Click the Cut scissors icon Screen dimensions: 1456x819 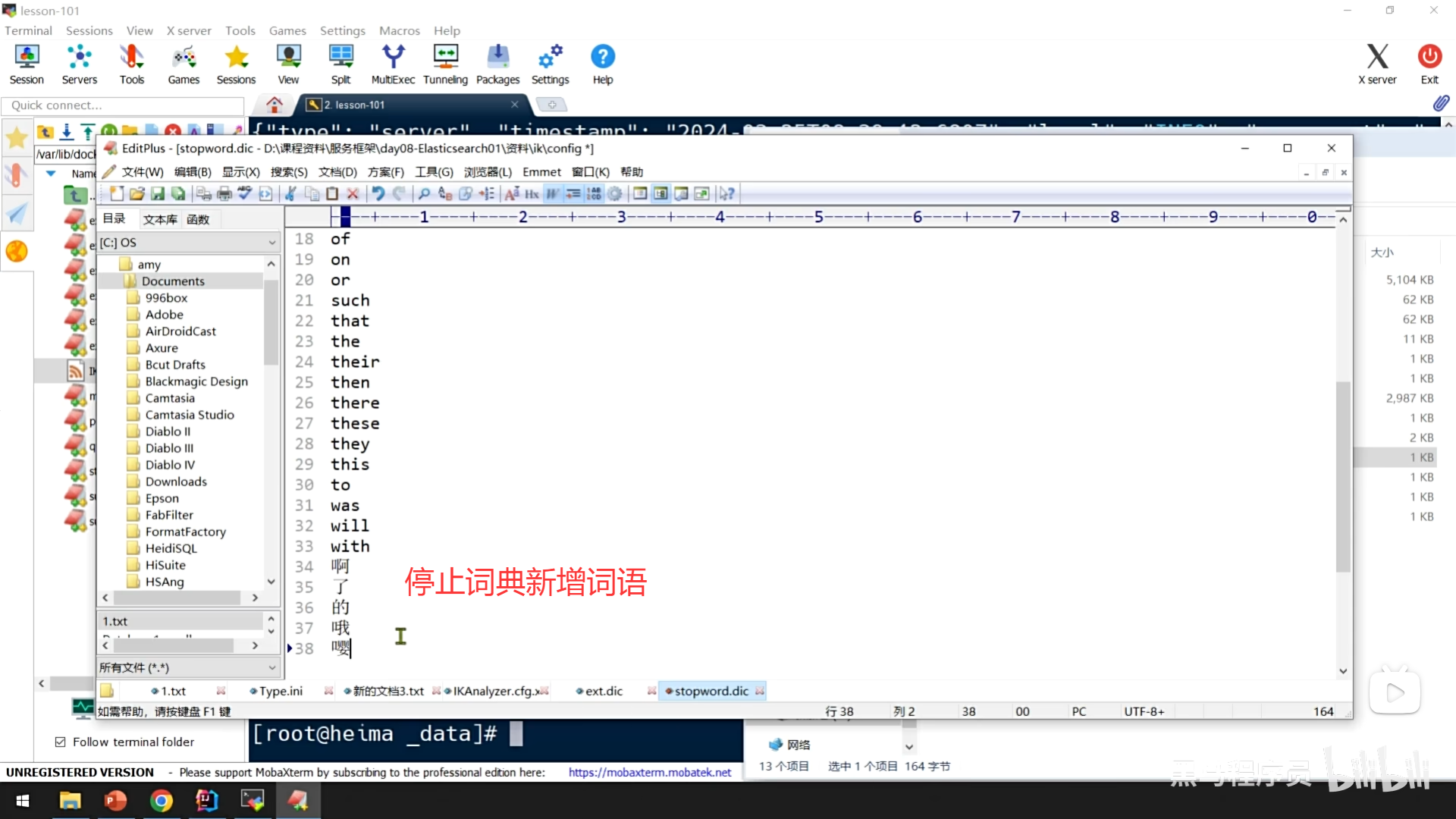(x=290, y=194)
